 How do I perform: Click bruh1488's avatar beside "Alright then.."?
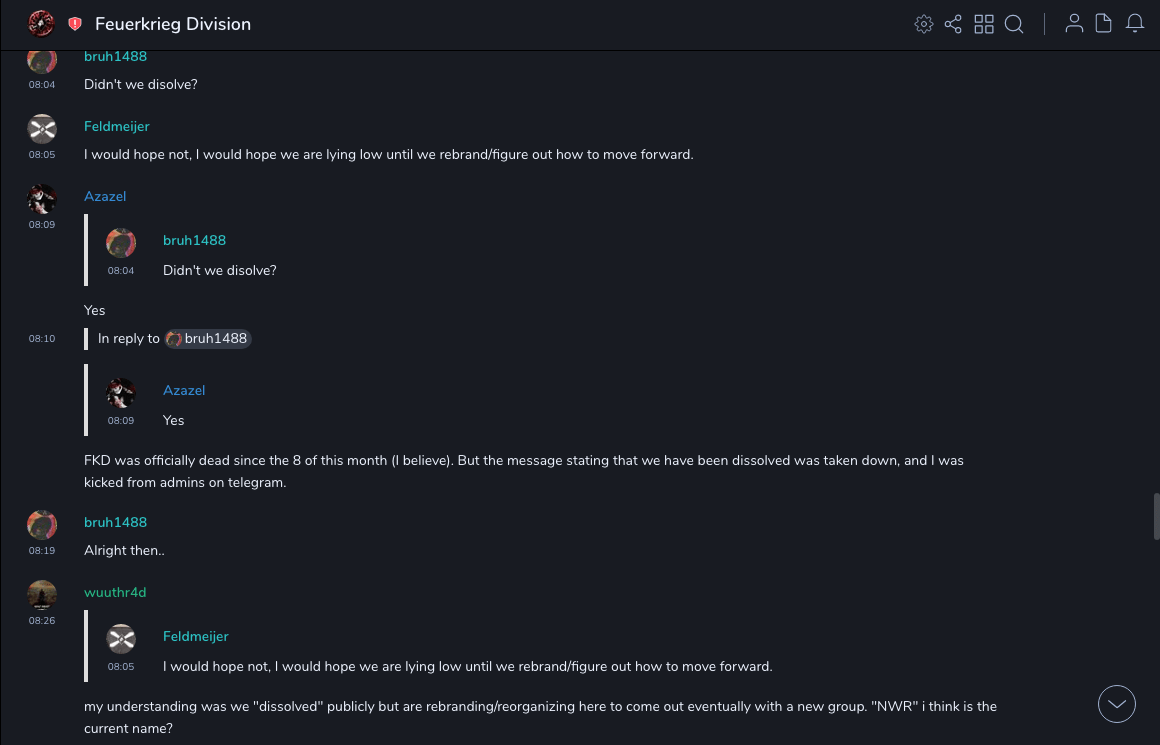pyautogui.click(x=42, y=525)
